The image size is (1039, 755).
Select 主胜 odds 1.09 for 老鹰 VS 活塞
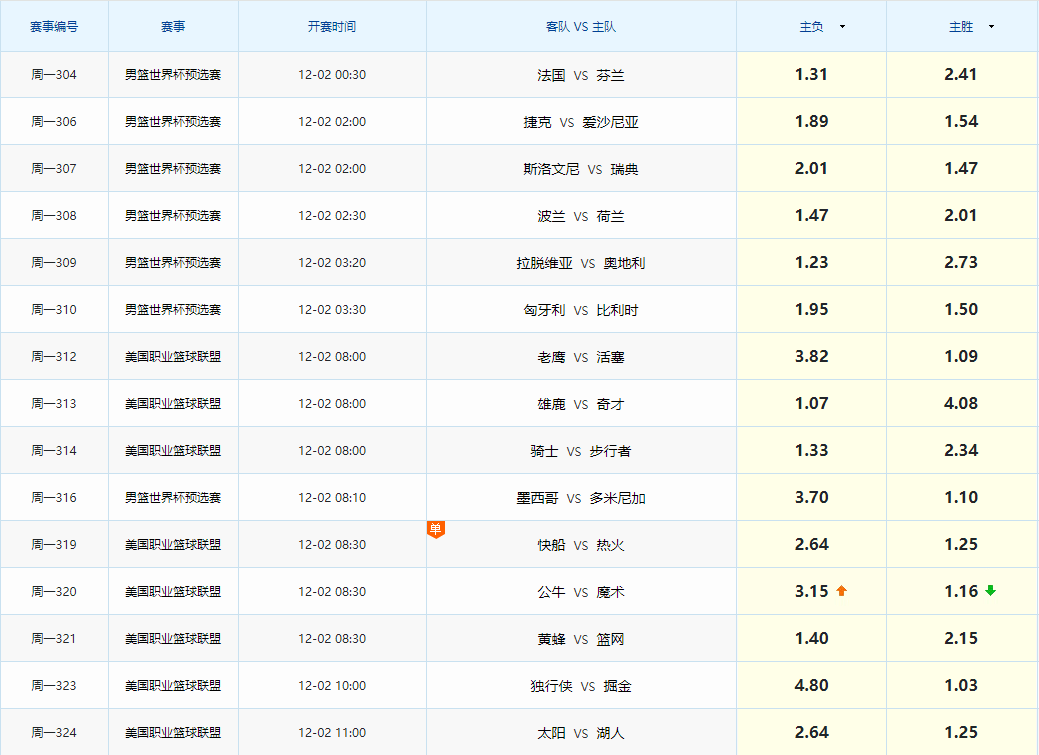pos(961,357)
